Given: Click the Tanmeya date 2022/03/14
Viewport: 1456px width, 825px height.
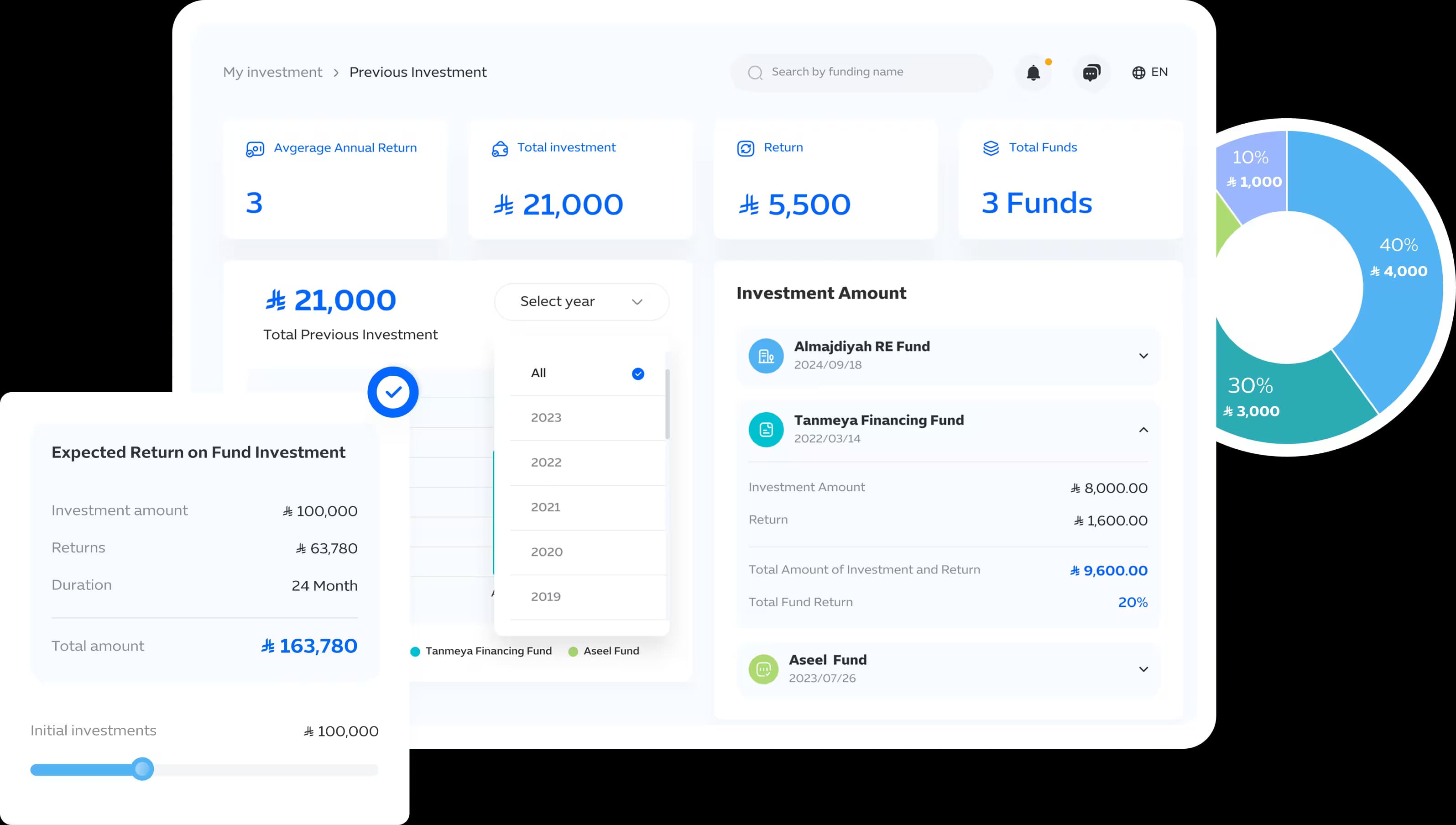Looking at the screenshot, I should (x=827, y=439).
